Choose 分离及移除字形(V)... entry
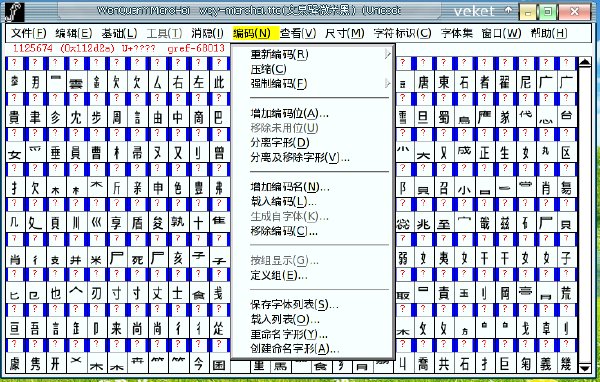The height and width of the screenshot is (382, 600). click(300, 157)
